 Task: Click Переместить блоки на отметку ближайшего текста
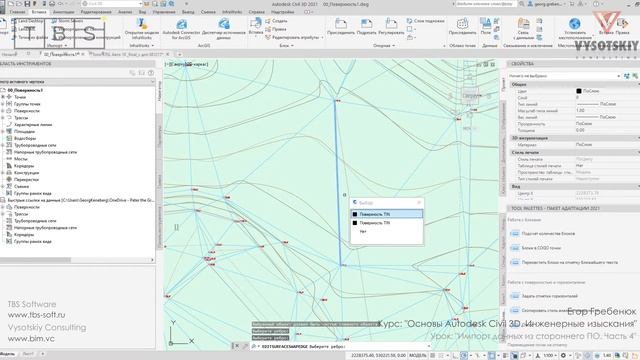(x=564, y=262)
